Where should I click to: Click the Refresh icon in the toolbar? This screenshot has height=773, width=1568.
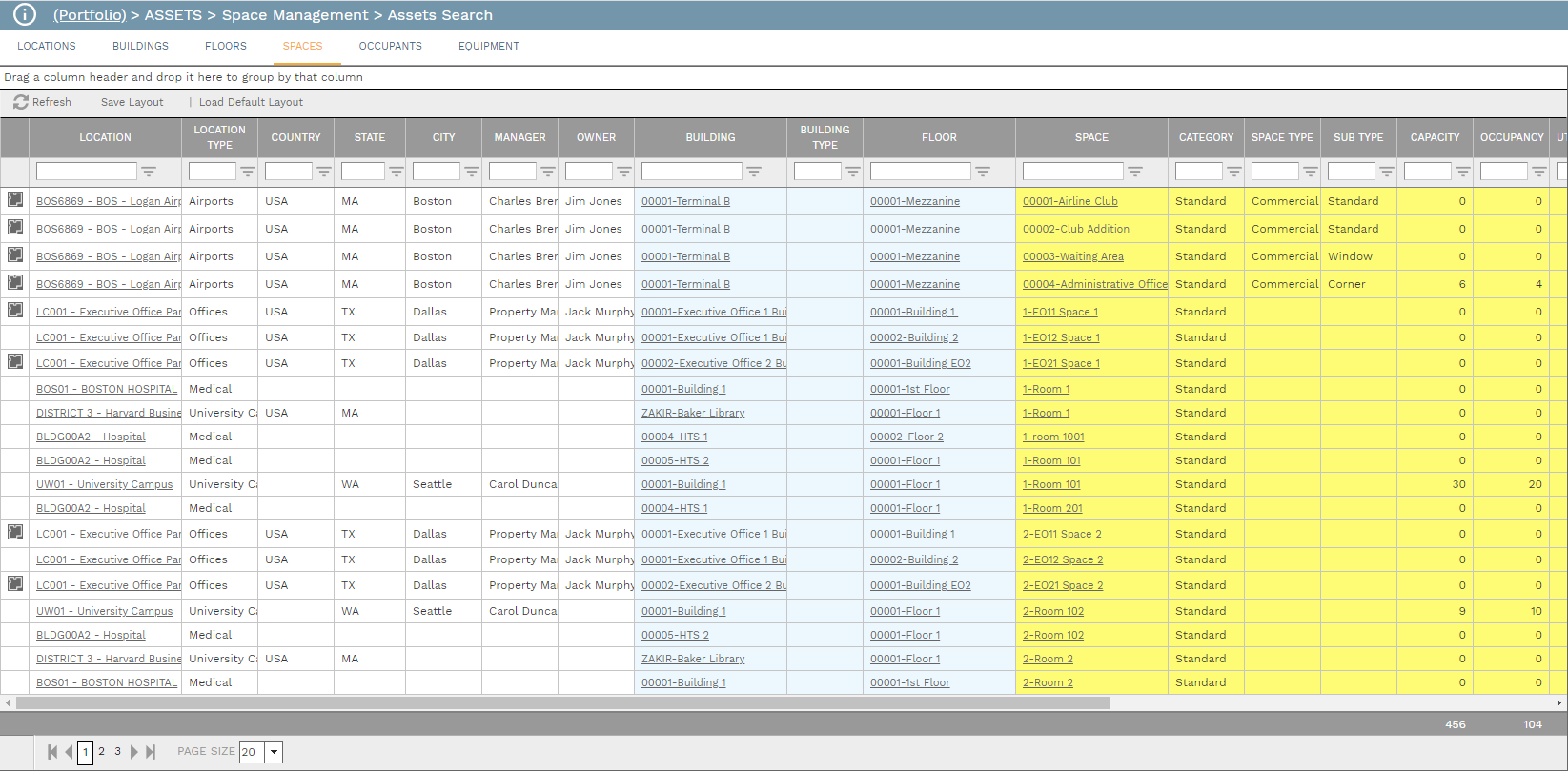tap(20, 102)
